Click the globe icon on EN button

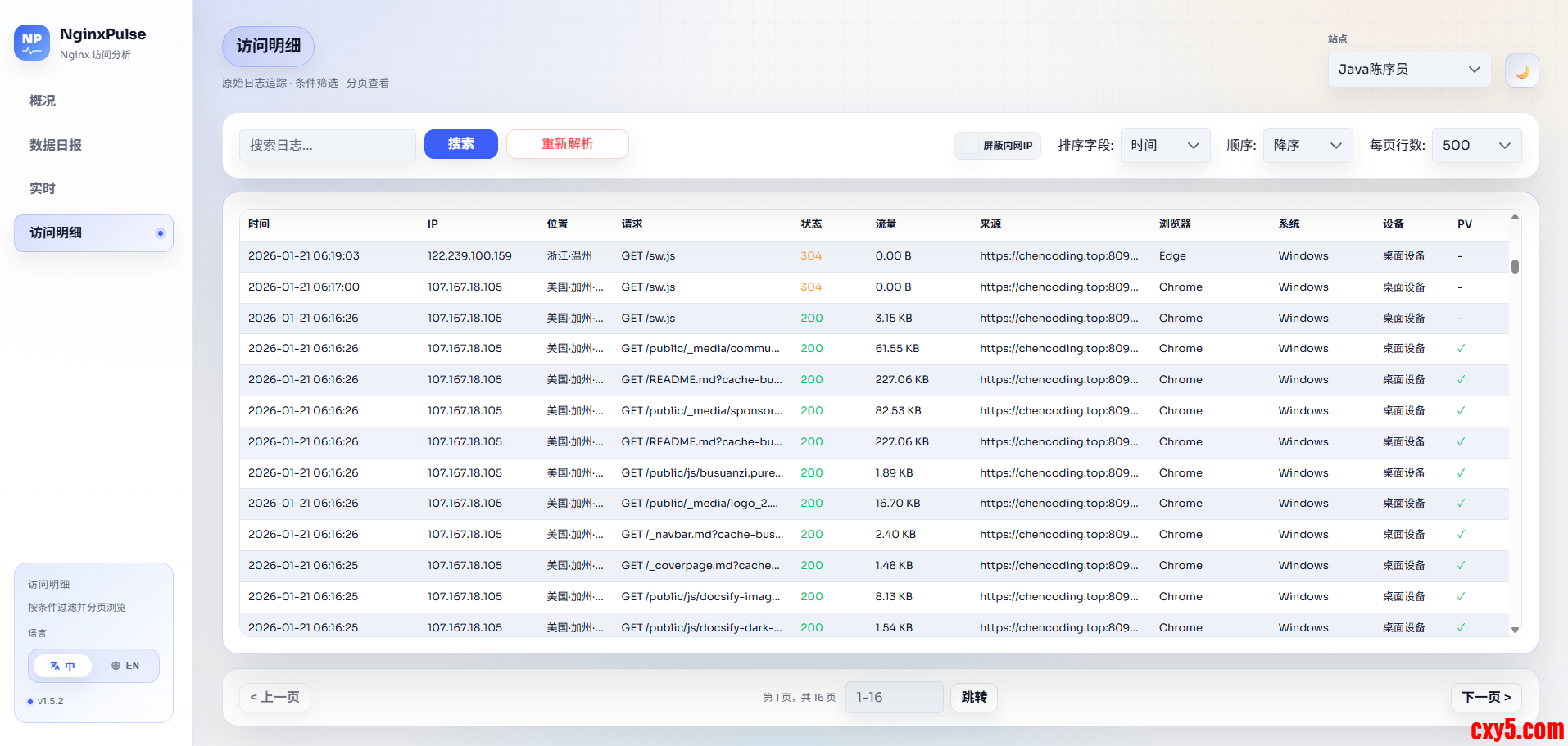(116, 666)
